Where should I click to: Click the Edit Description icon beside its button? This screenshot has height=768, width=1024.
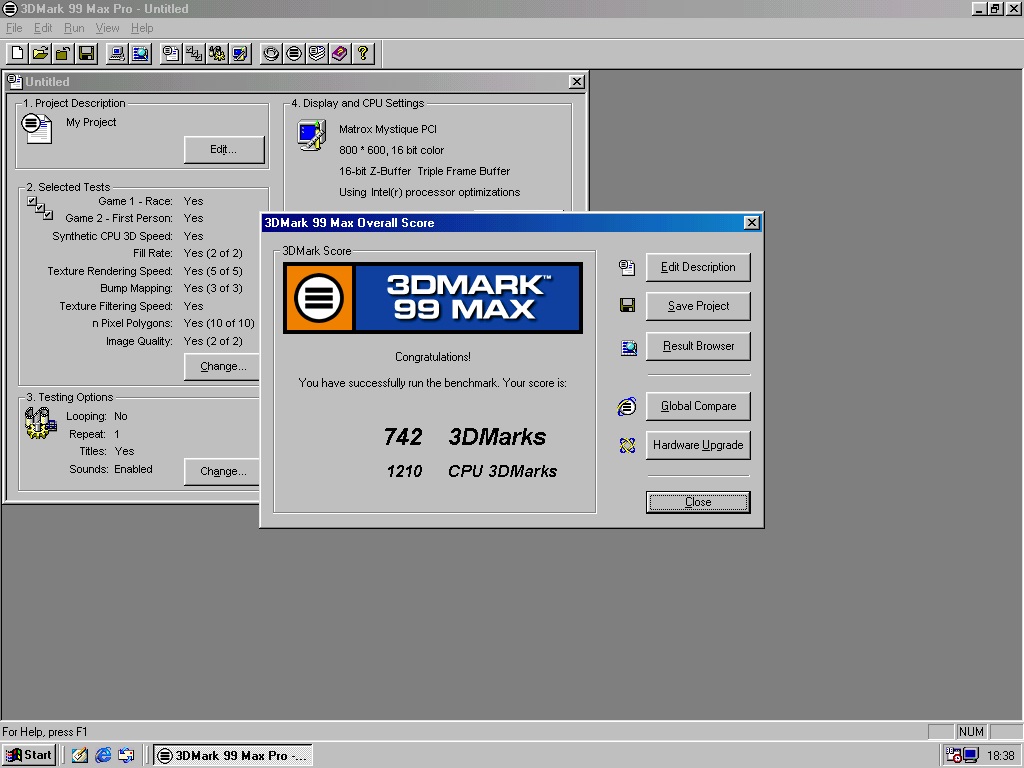click(x=627, y=268)
